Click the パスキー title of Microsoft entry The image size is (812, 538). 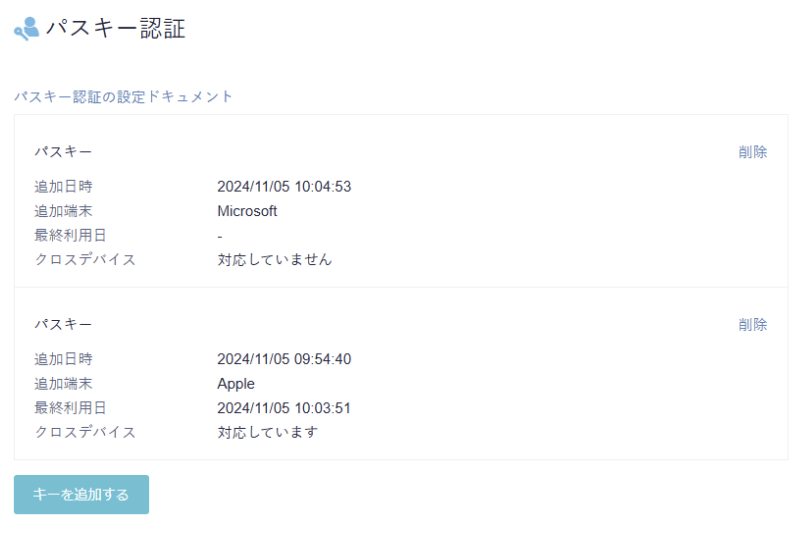coord(63,152)
